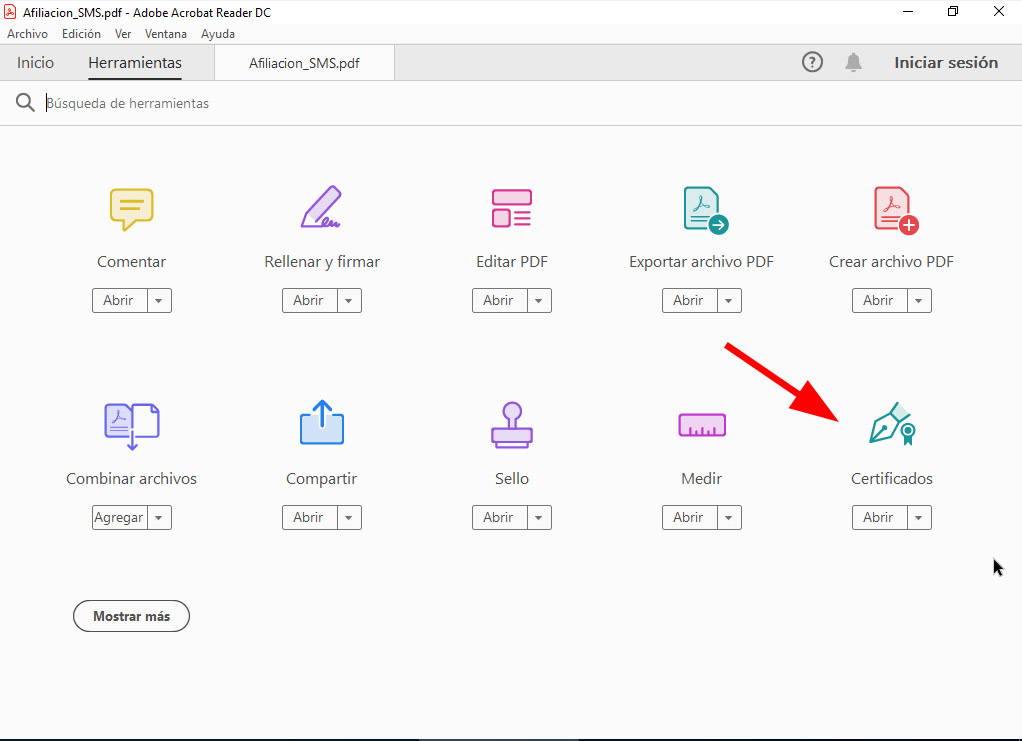Switch to the Herramientas tab

[135, 63]
